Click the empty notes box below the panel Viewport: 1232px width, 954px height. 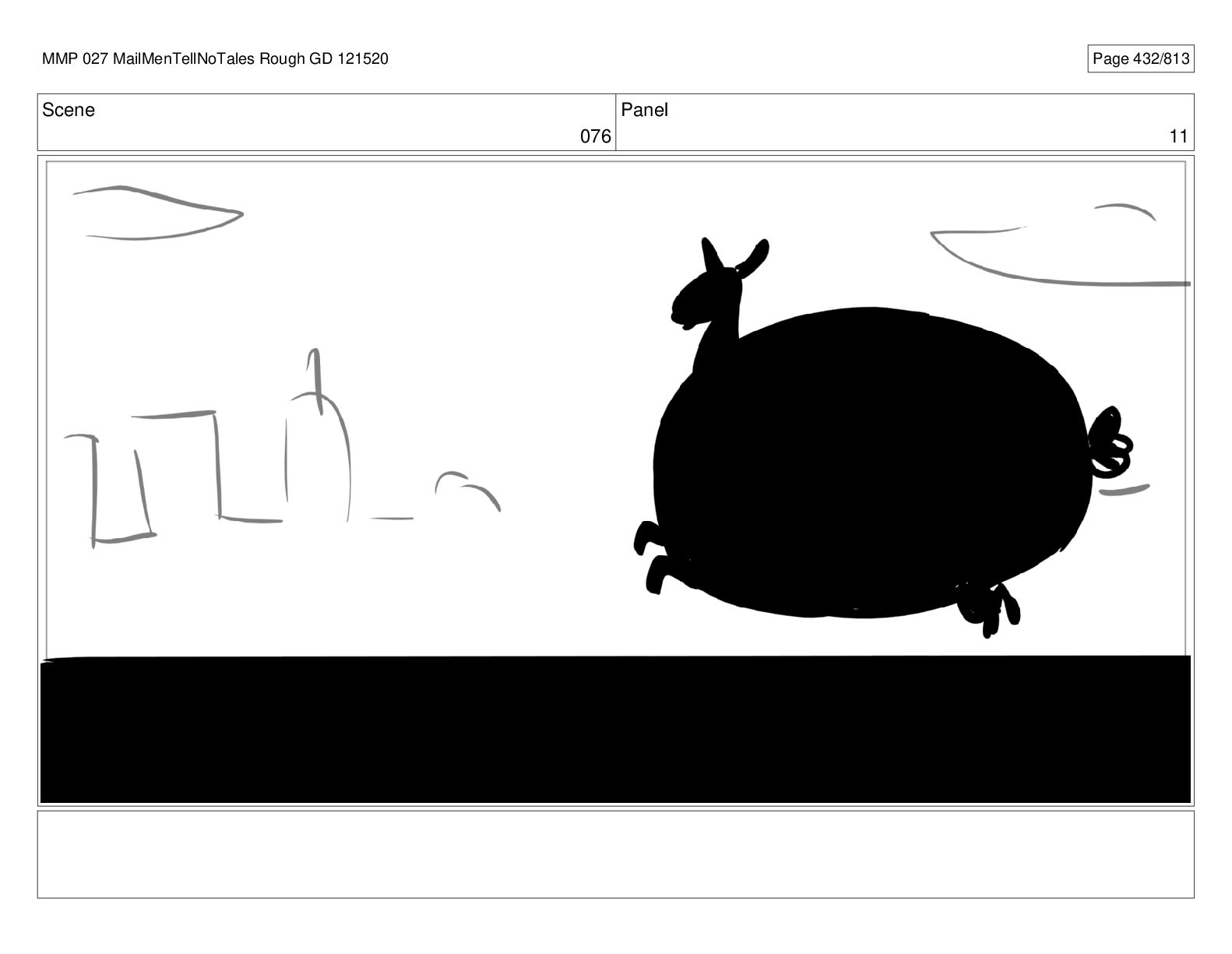[615, 854]
